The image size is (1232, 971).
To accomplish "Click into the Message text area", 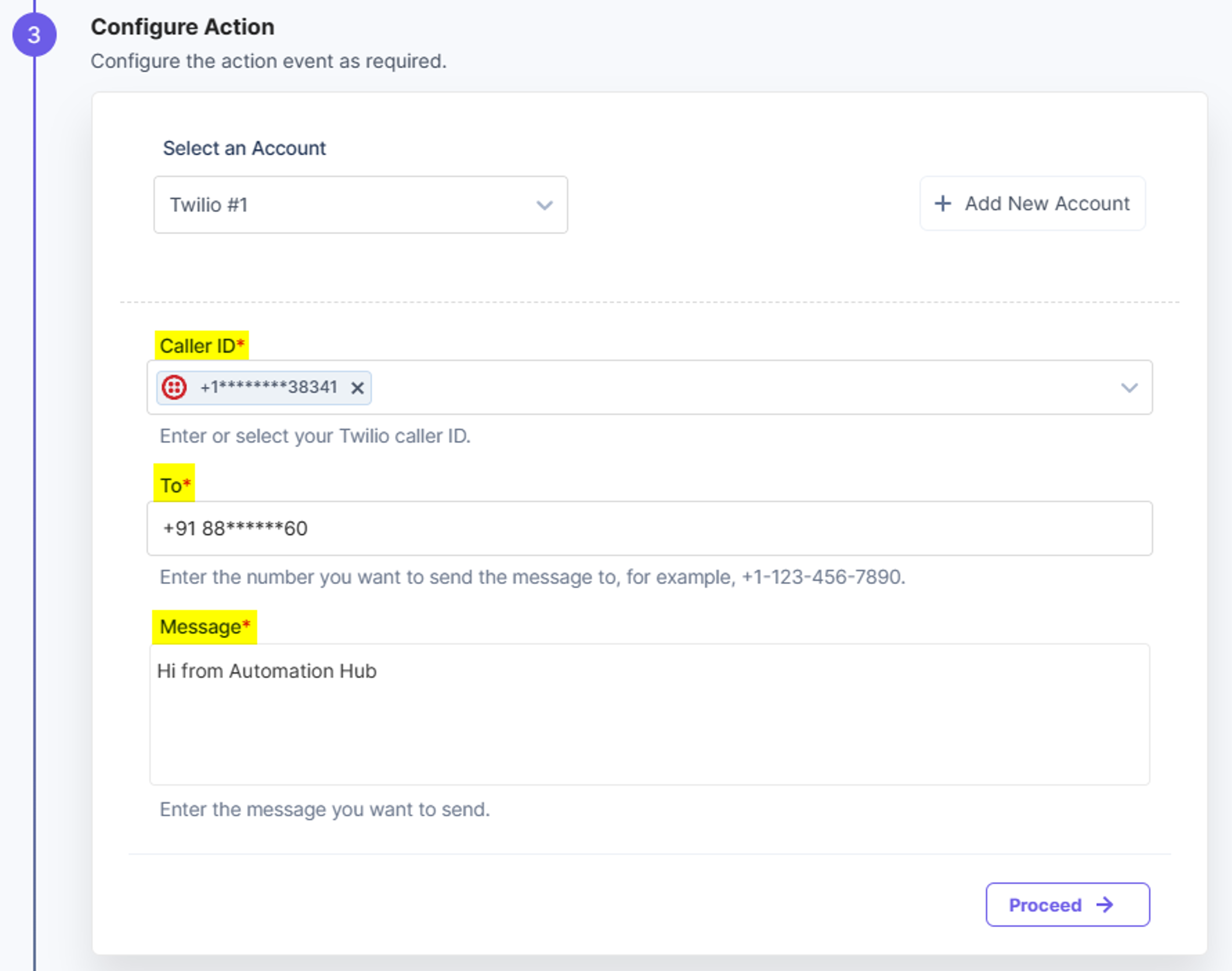I will point(650,715).
